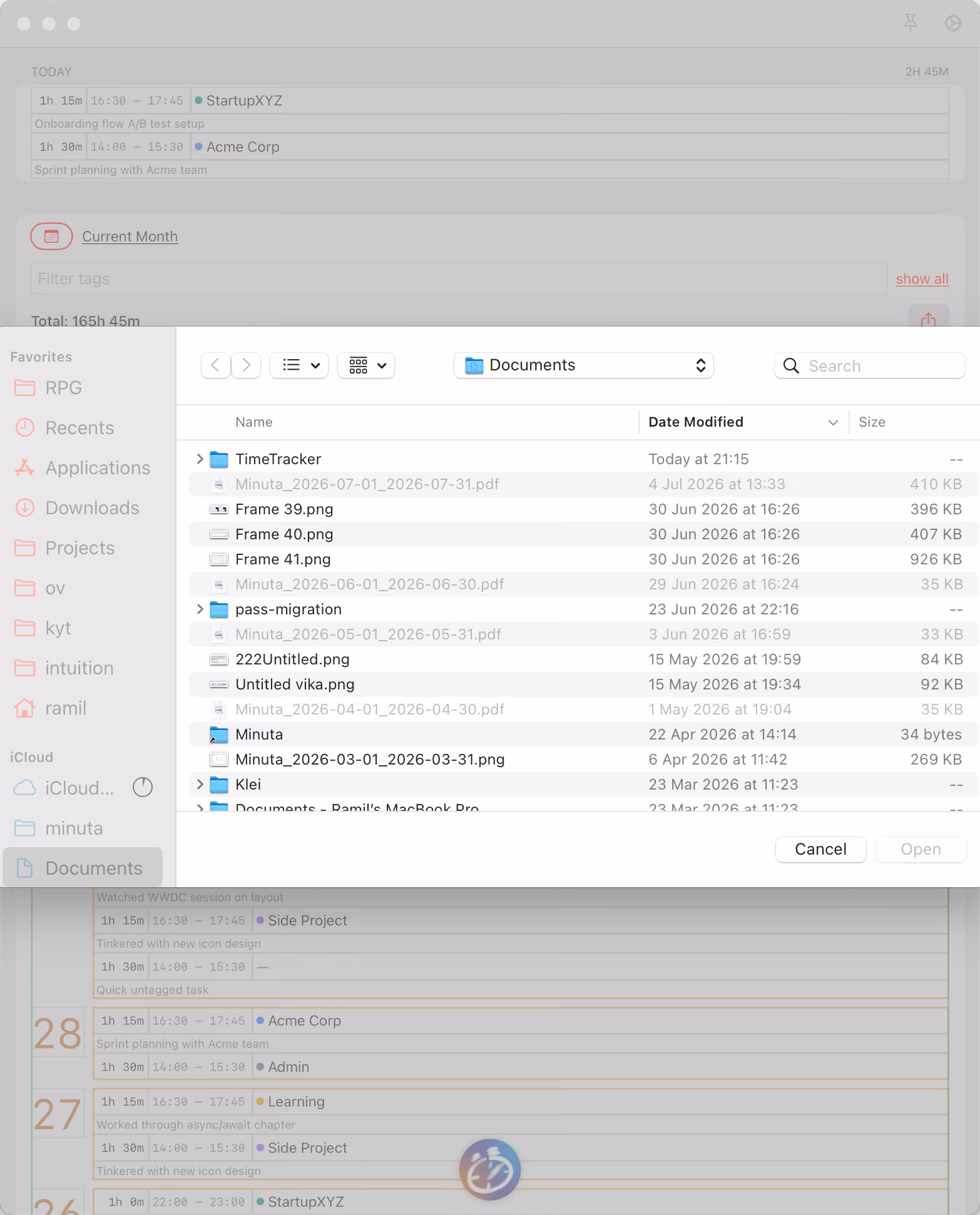The image size is (980, 1215).
Task: Open the Documents location popup
Action: [584, 365]
